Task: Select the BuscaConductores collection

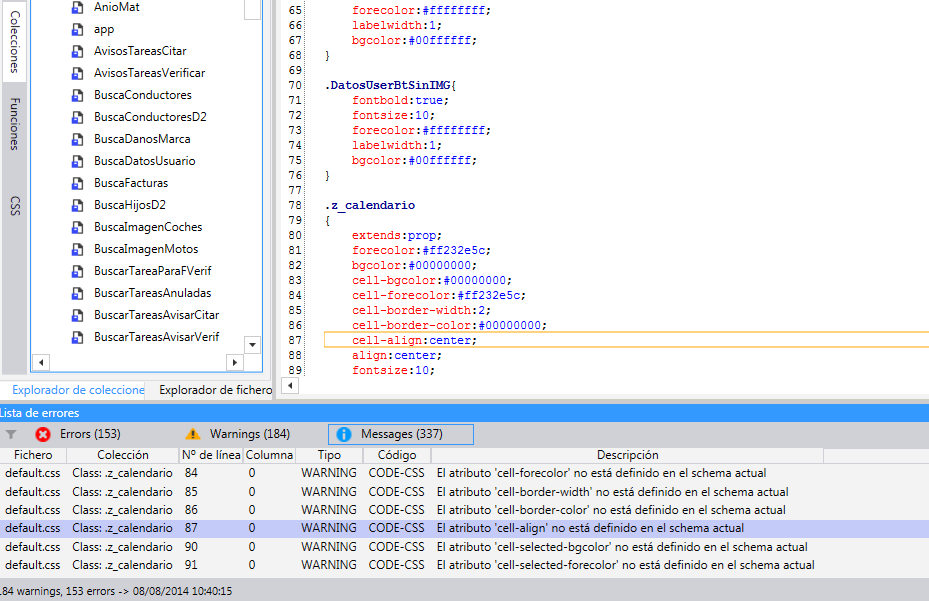Action: (143, 95)
